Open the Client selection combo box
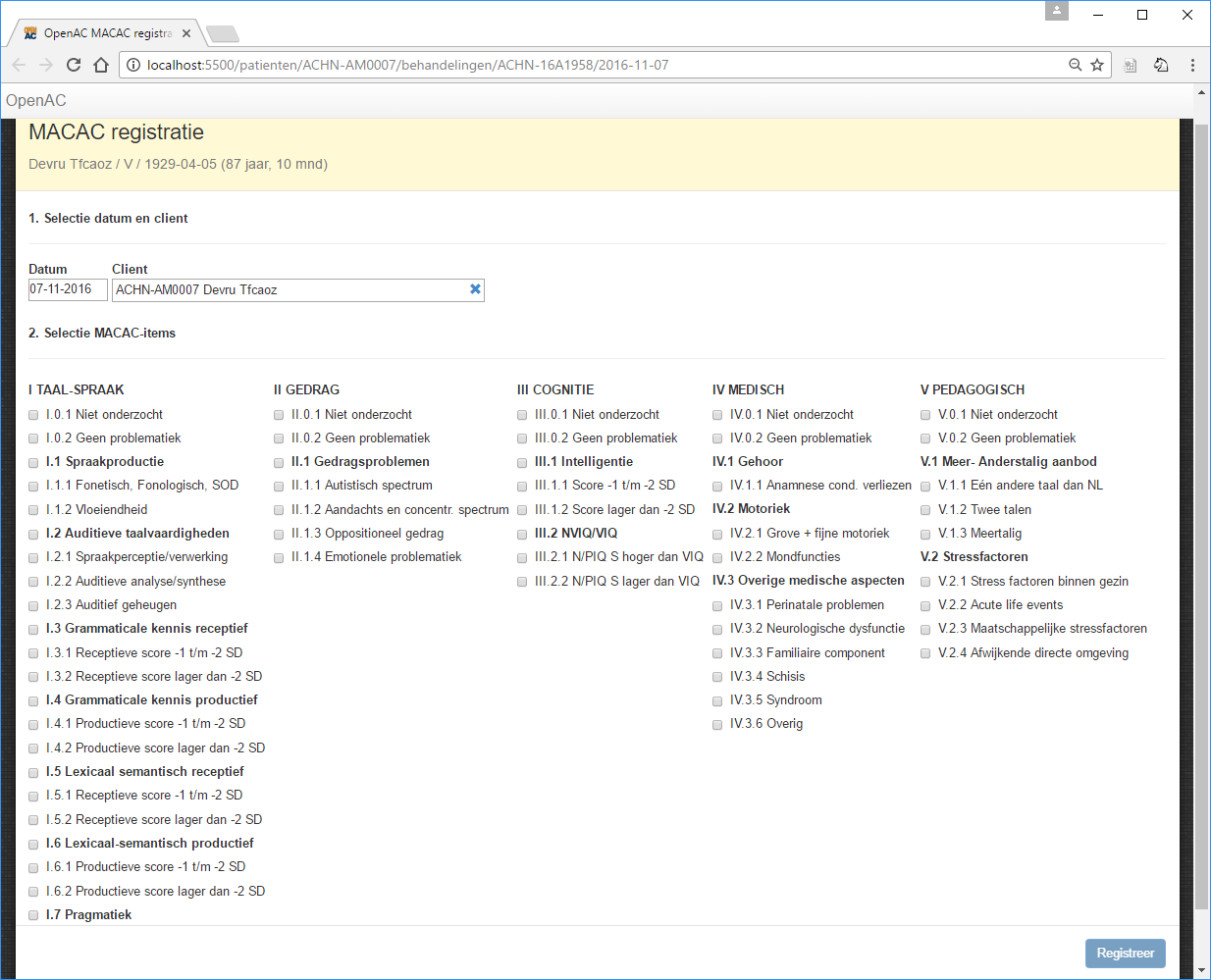 tap(290, 290)
